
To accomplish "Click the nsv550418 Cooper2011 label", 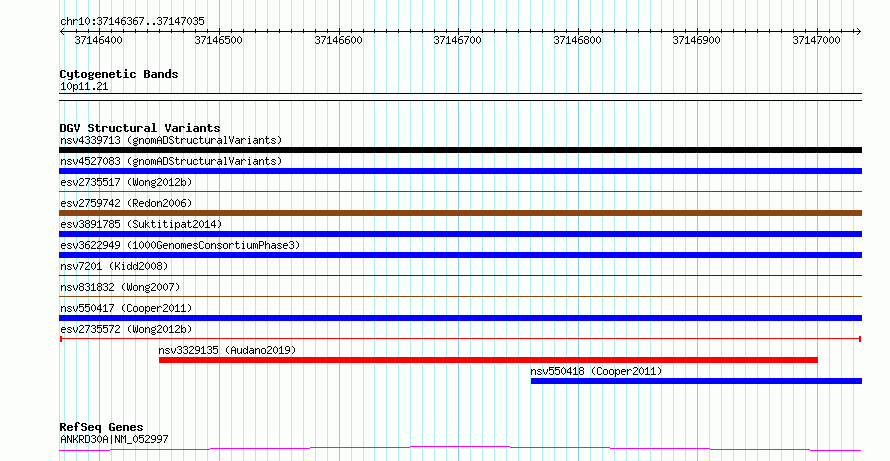I will coord(596,371).
